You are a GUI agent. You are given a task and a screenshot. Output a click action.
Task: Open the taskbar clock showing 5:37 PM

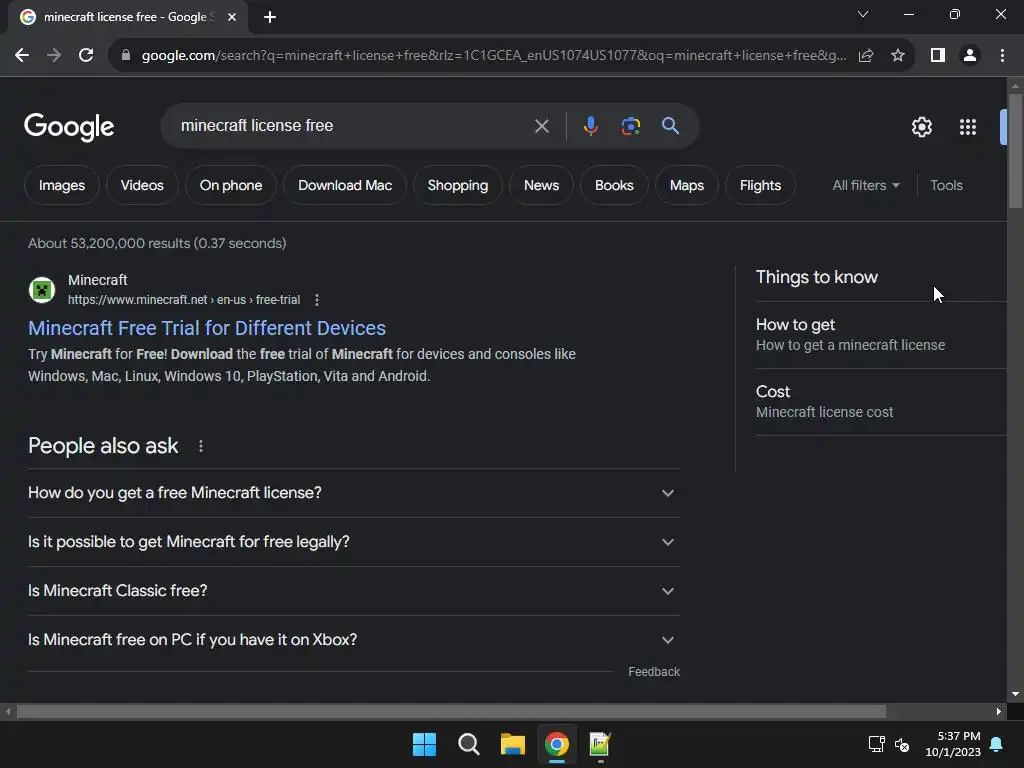coord(953,744)
